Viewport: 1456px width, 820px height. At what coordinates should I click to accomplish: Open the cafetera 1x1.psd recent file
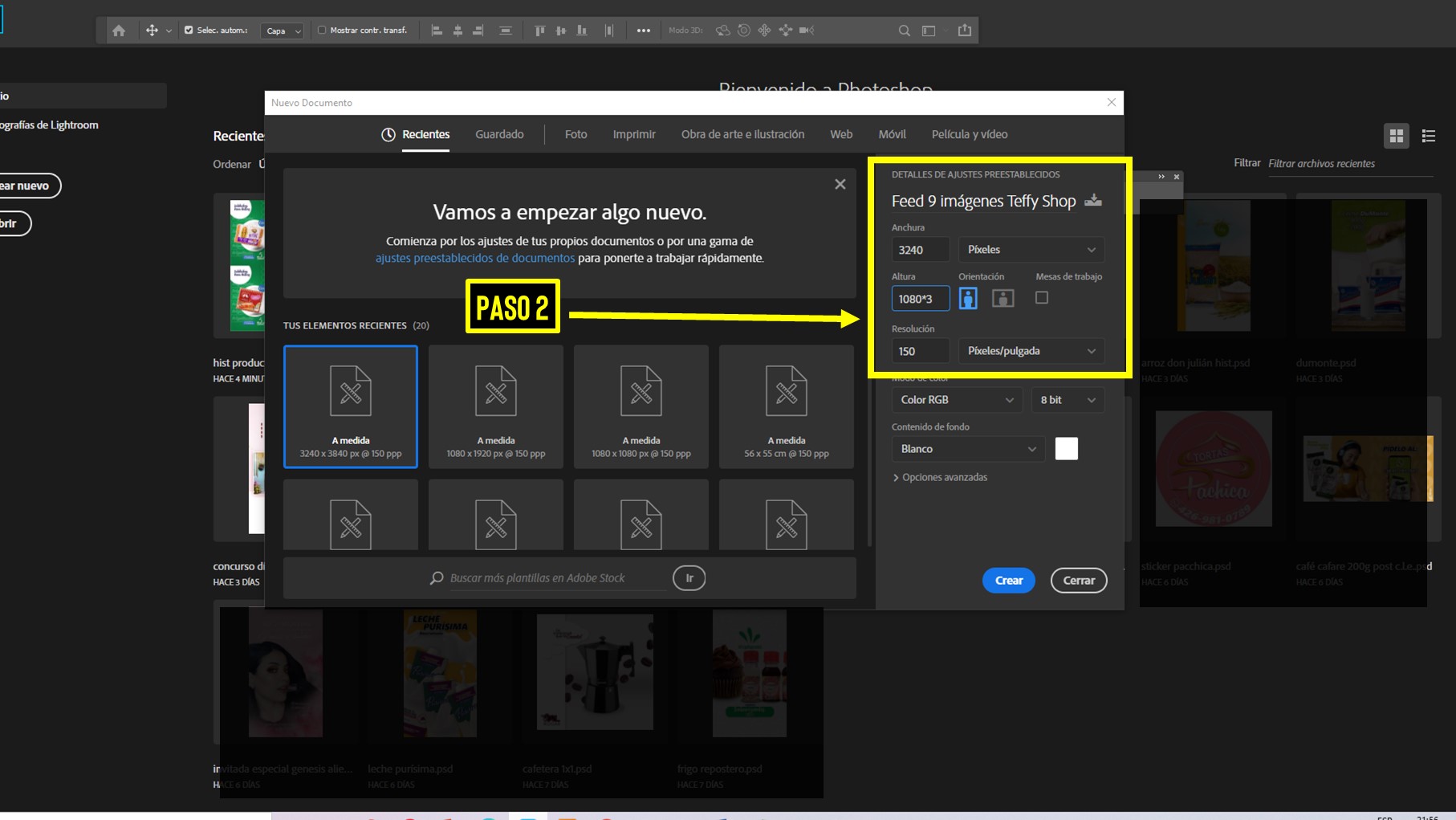pos(595,672)
